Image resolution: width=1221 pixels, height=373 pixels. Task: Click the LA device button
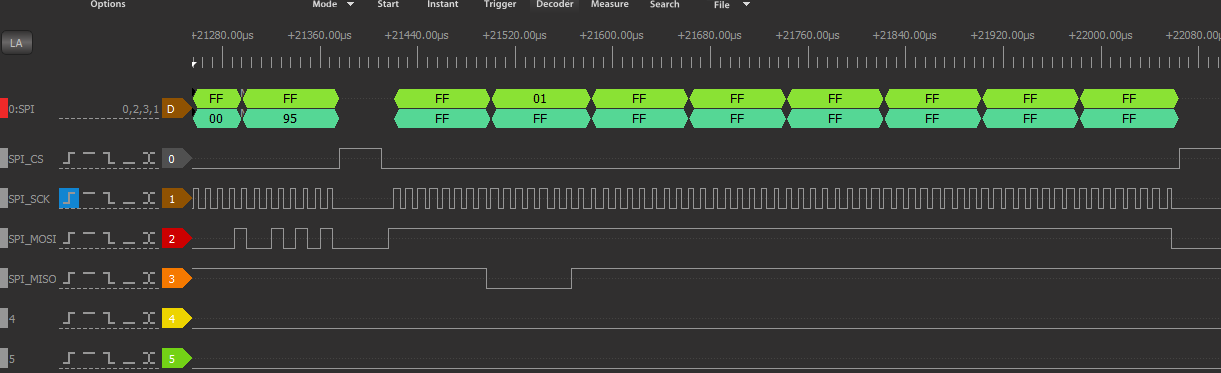point(16,43)
